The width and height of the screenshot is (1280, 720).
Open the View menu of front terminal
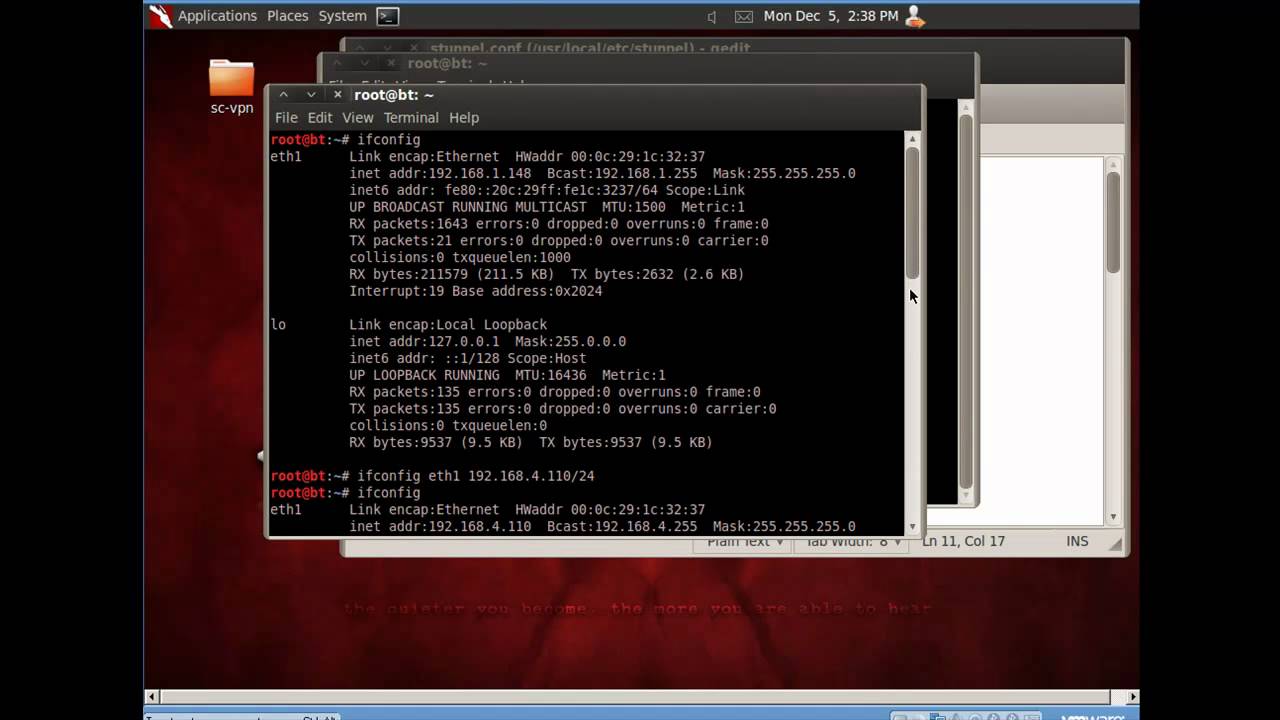[357, 117]
